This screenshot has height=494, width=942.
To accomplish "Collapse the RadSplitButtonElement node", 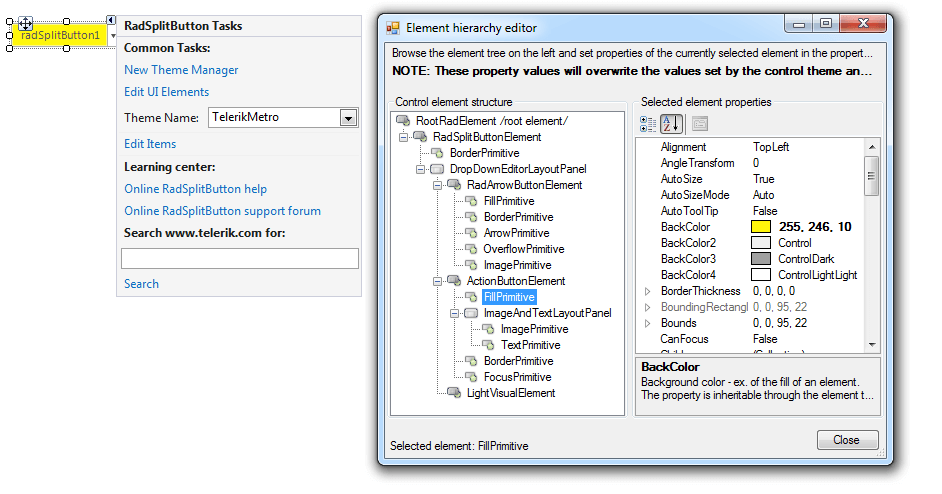I will (403, 137).
